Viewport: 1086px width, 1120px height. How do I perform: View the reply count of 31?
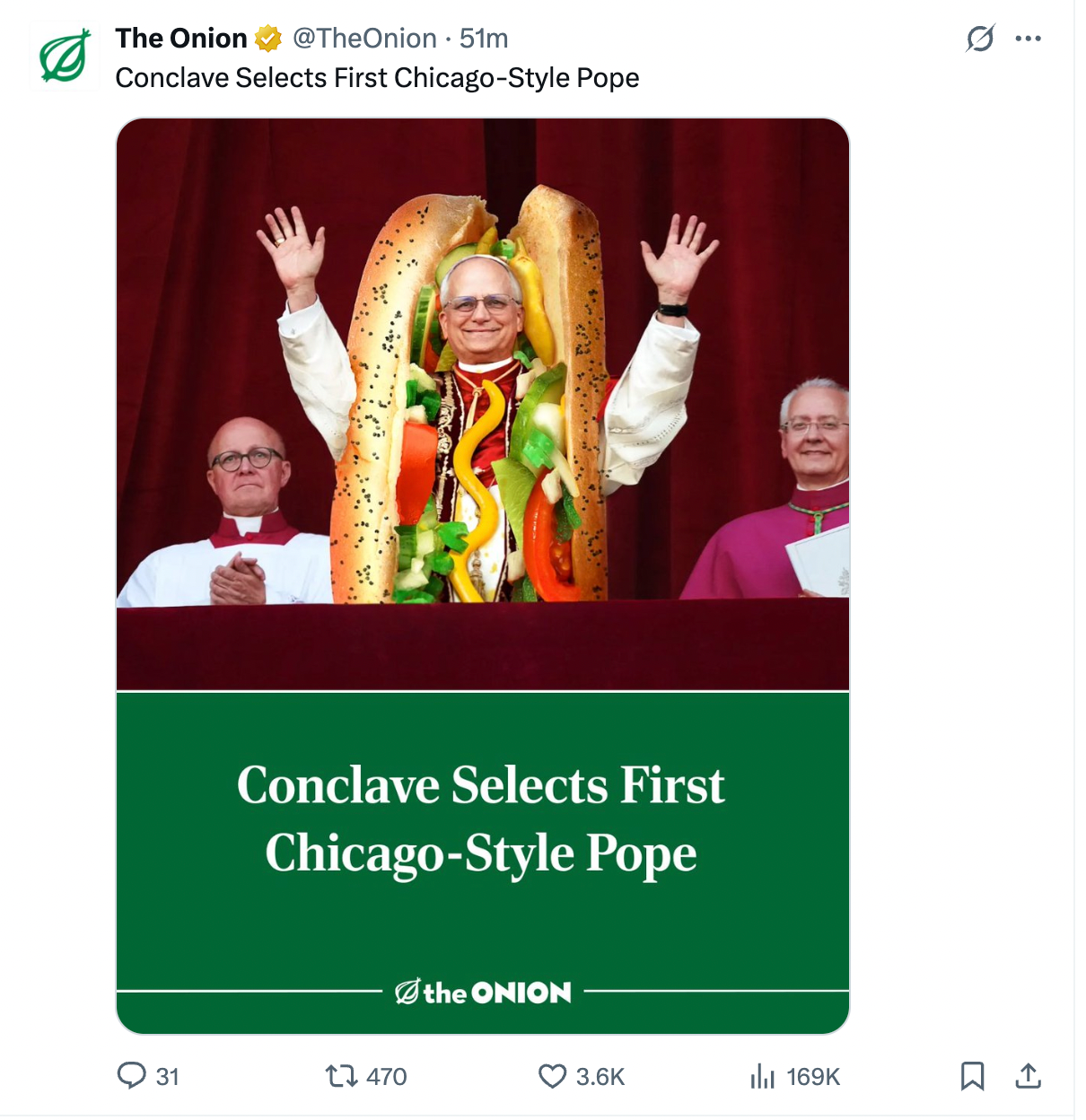point(166,1077)
